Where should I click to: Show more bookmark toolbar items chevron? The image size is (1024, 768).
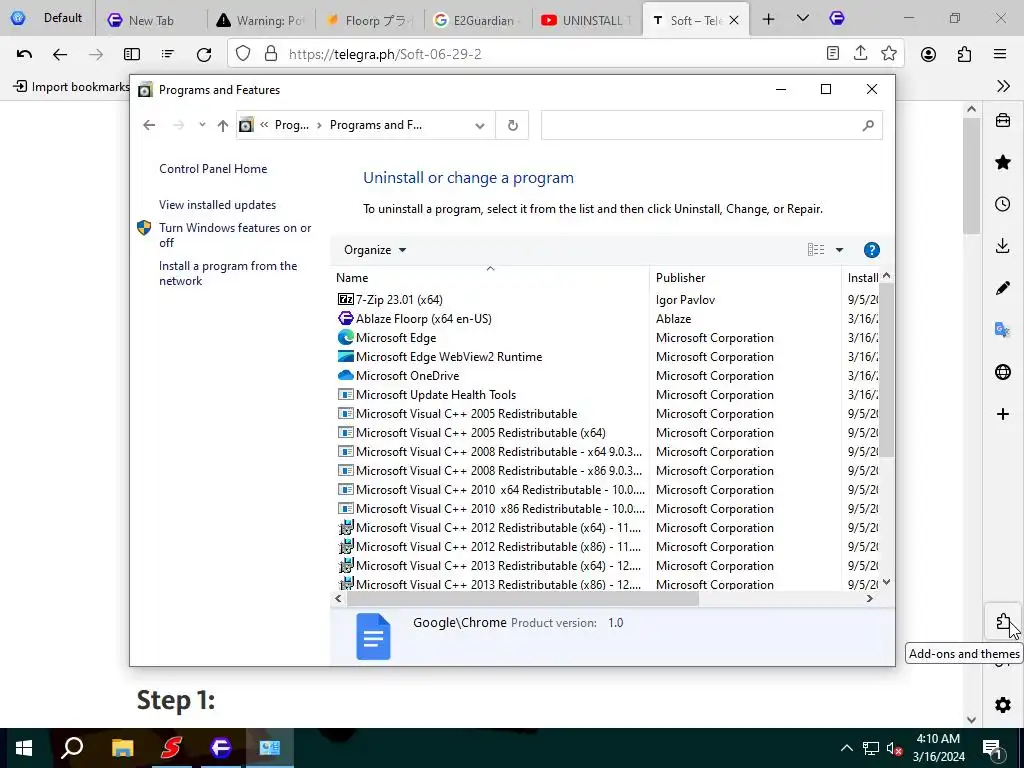[1003, 86]
